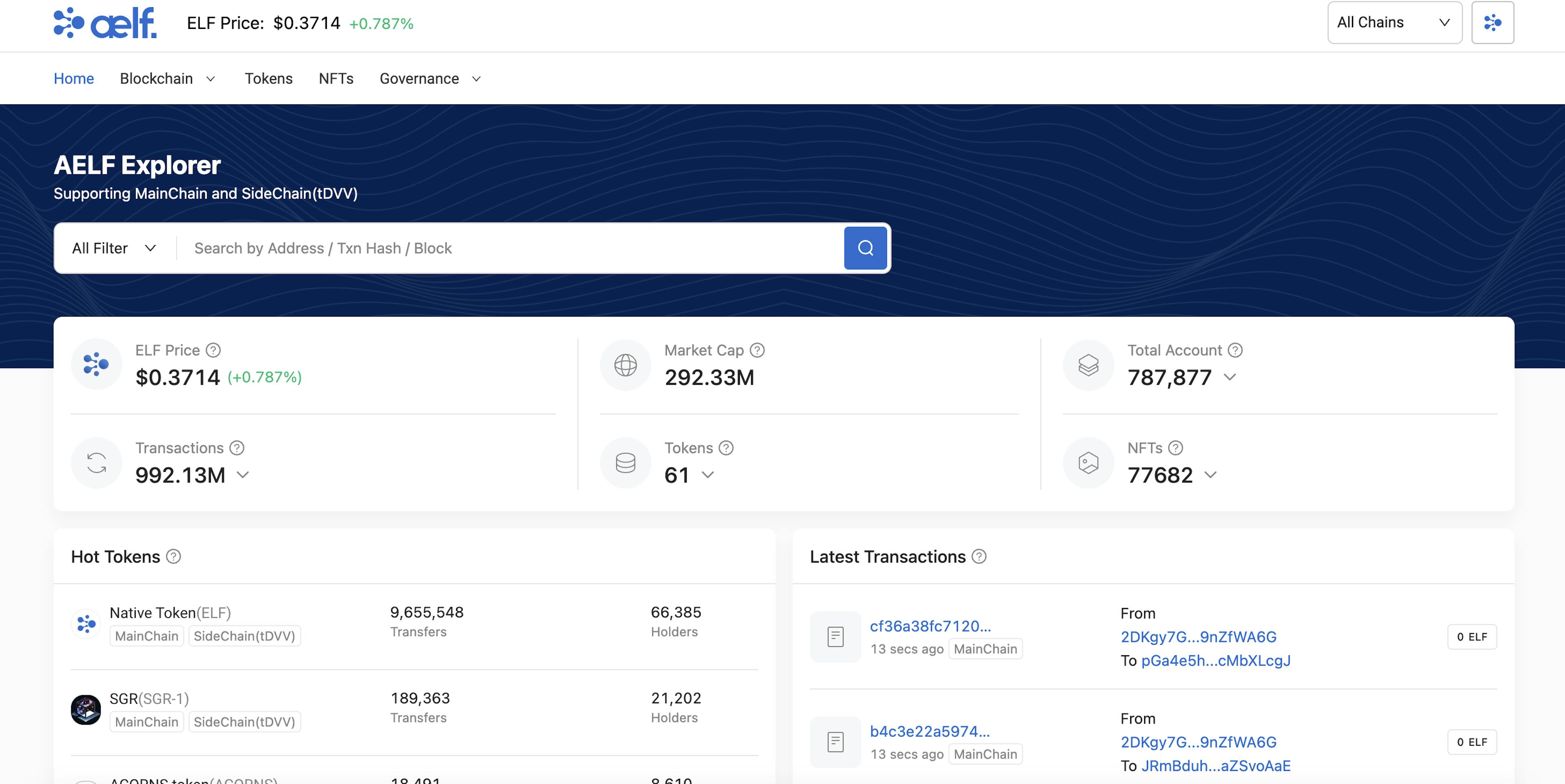Expand the Transactions 992.13M chevron
1565x784 pixels.
click(x=242, y=475)
